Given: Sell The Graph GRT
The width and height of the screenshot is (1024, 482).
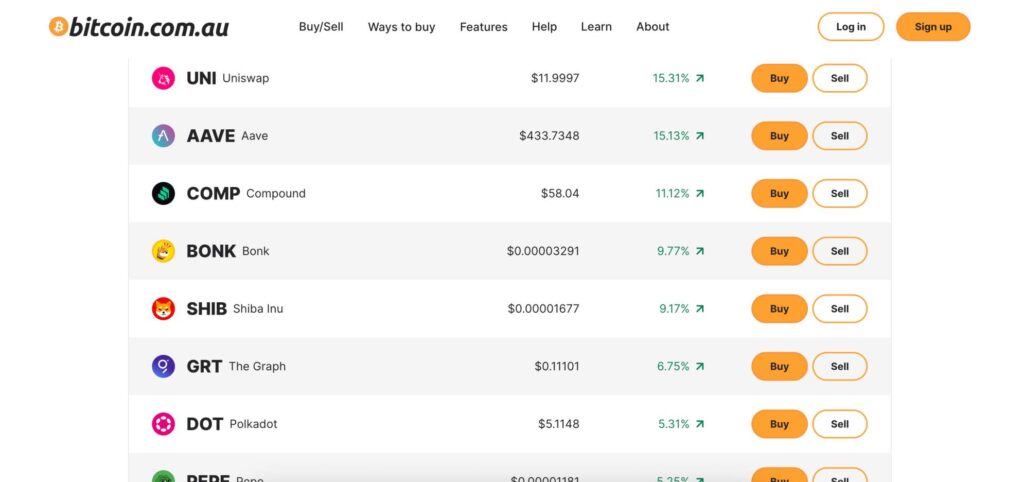Looking at the screenshot, I should 840,366.
